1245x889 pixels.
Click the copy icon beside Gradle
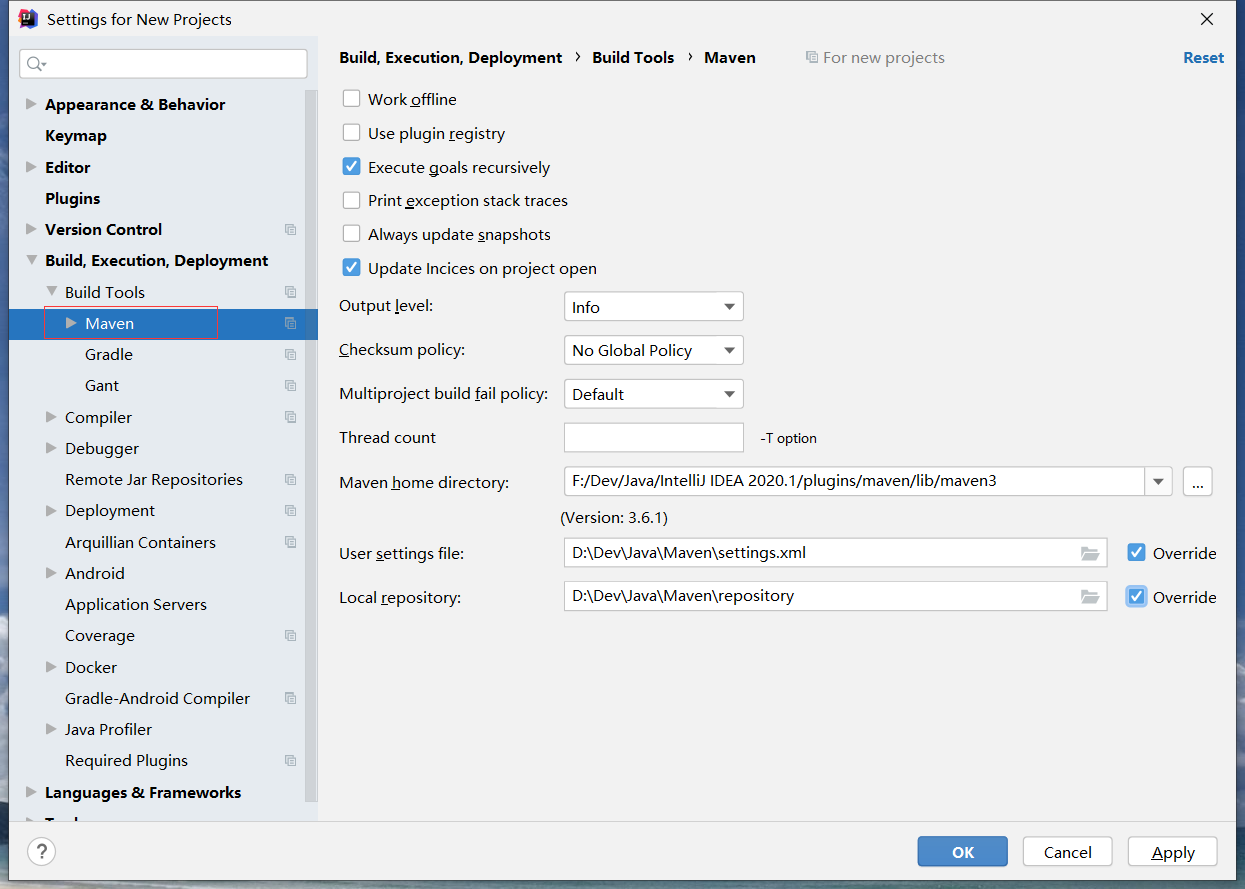290,355
